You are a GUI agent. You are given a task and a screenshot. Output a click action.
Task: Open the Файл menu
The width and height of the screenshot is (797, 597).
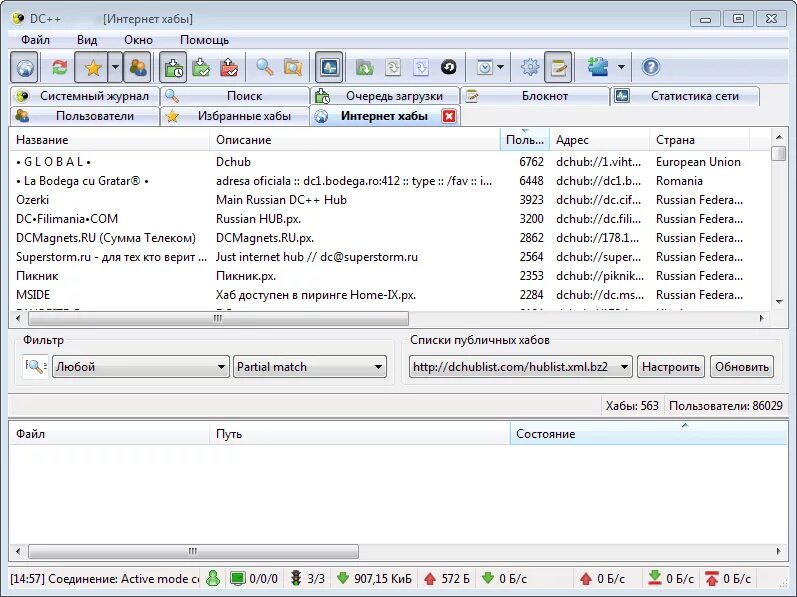click(35, 40)
